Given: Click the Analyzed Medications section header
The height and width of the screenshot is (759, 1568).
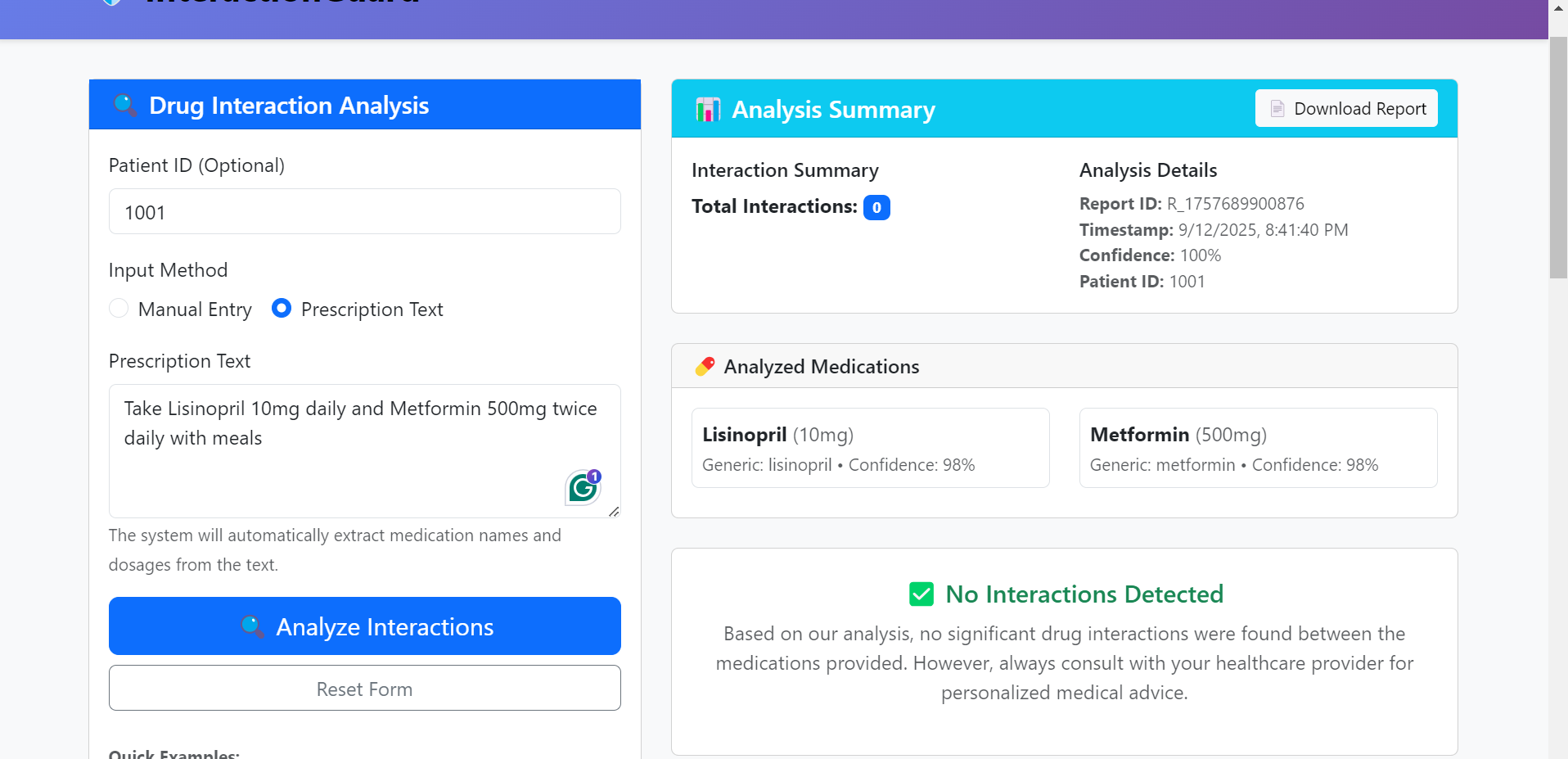Looking at the screenshot, I should 1064,367.
